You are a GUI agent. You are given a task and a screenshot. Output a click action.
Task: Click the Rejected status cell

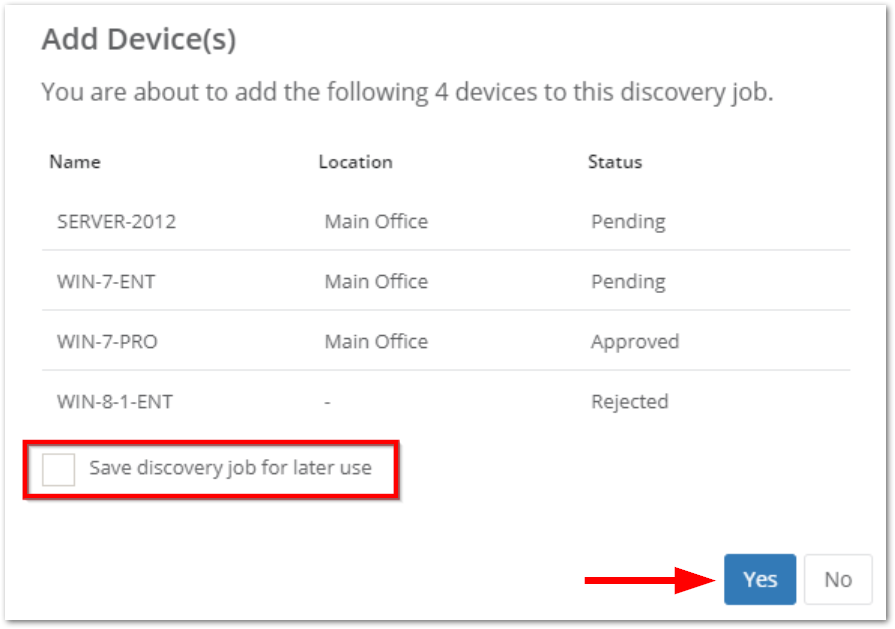(x=630, y=401)
